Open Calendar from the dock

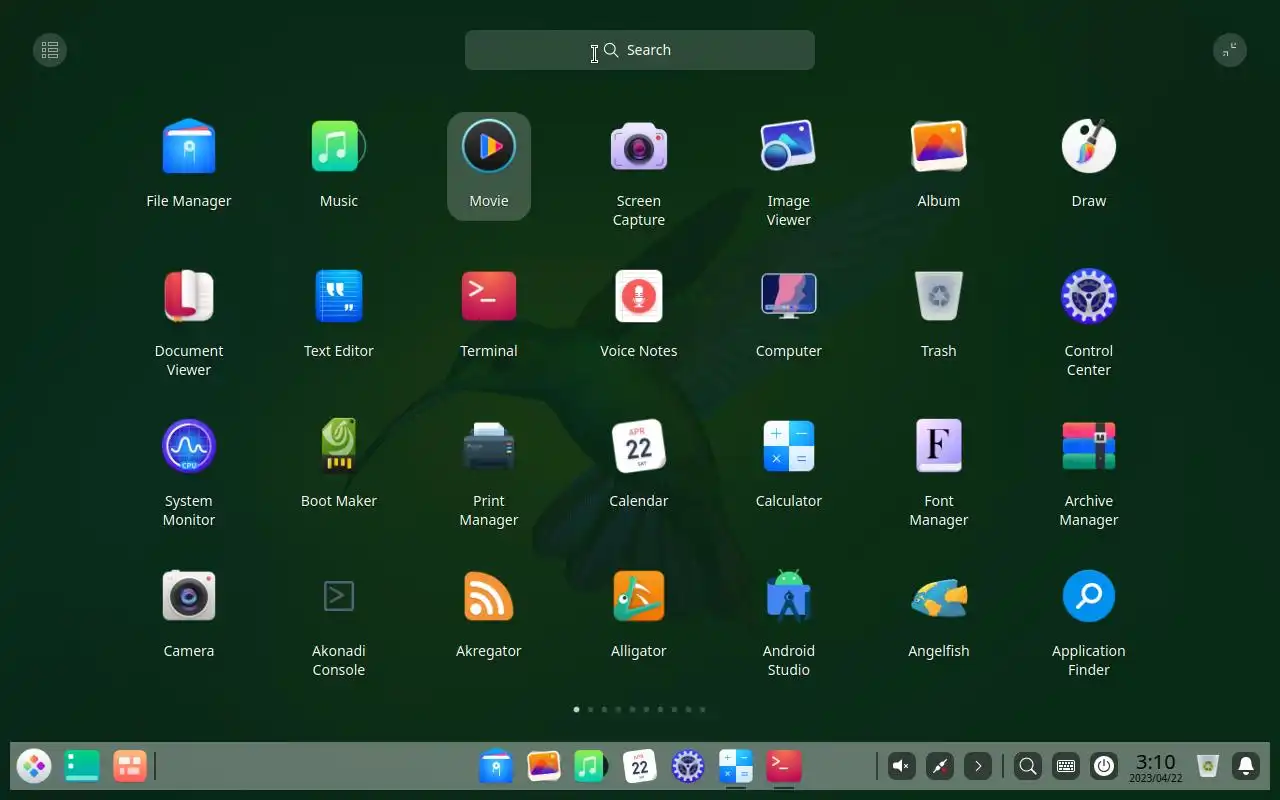point(640,767)
